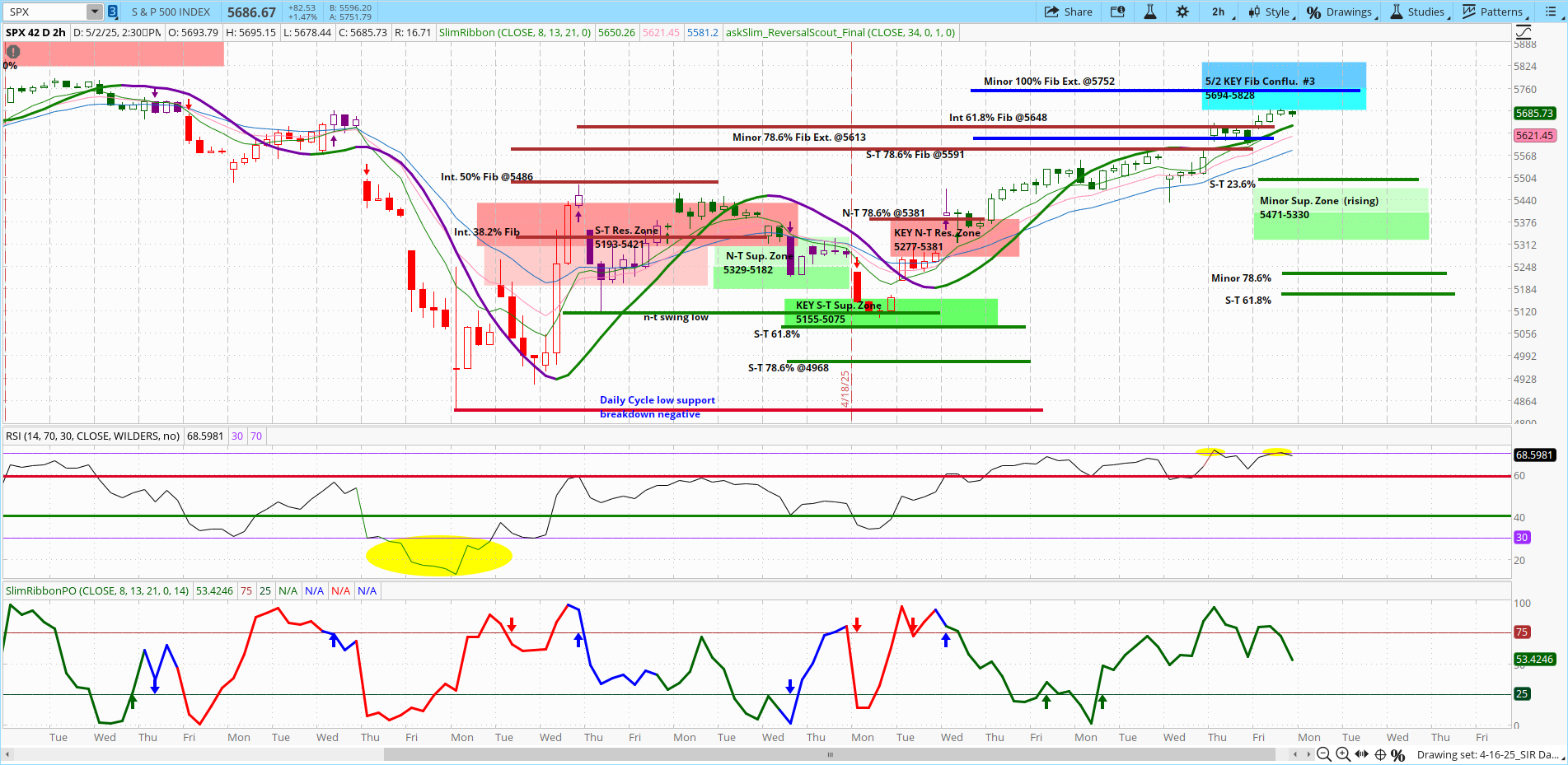Toggle percent scale with the % status icon
This screenshot has width=1568, height=765.
(x=1398, y=754)
